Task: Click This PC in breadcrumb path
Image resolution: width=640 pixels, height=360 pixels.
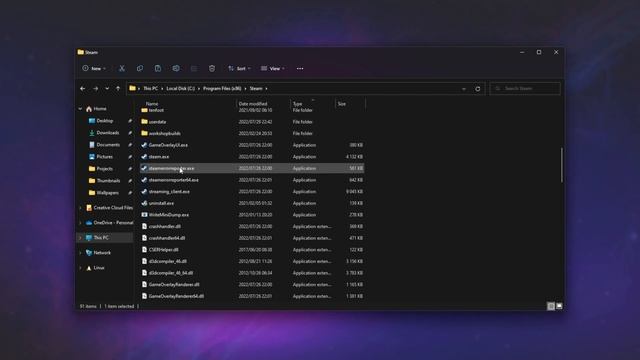Action: point(151,89)
